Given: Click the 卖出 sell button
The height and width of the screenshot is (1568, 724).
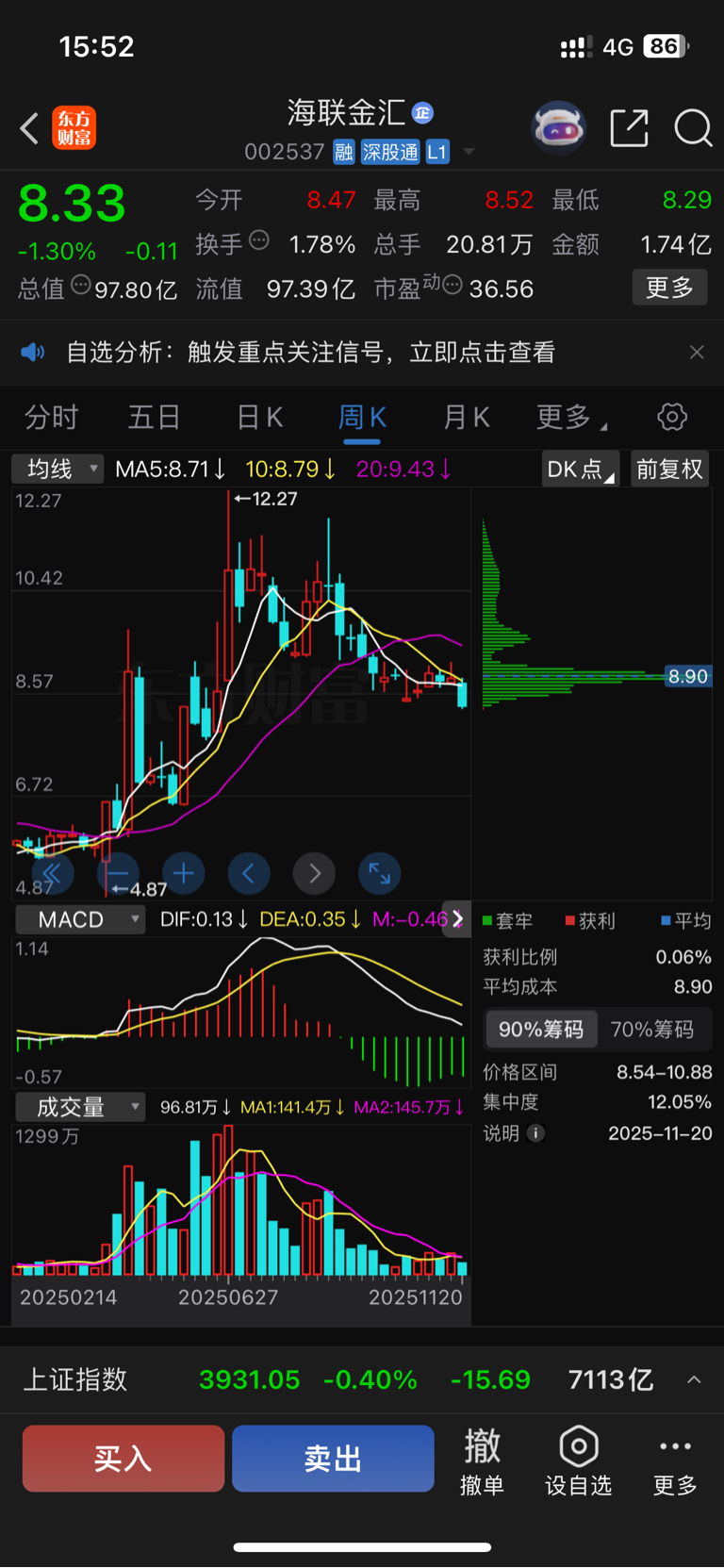Looking at the screenshot, I should coord(333,1459).
